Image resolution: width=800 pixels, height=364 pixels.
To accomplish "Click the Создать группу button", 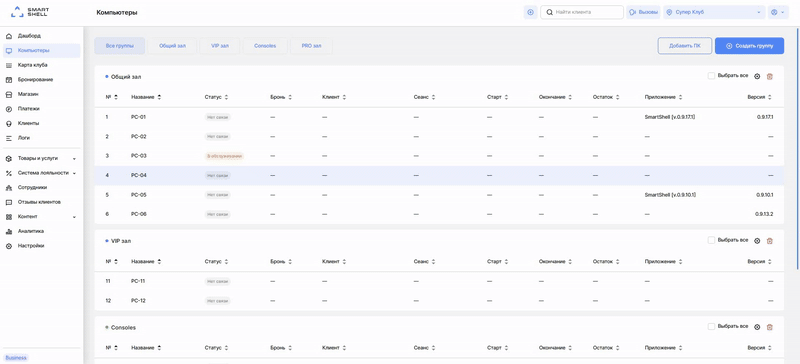I will (x=749, y=46).
